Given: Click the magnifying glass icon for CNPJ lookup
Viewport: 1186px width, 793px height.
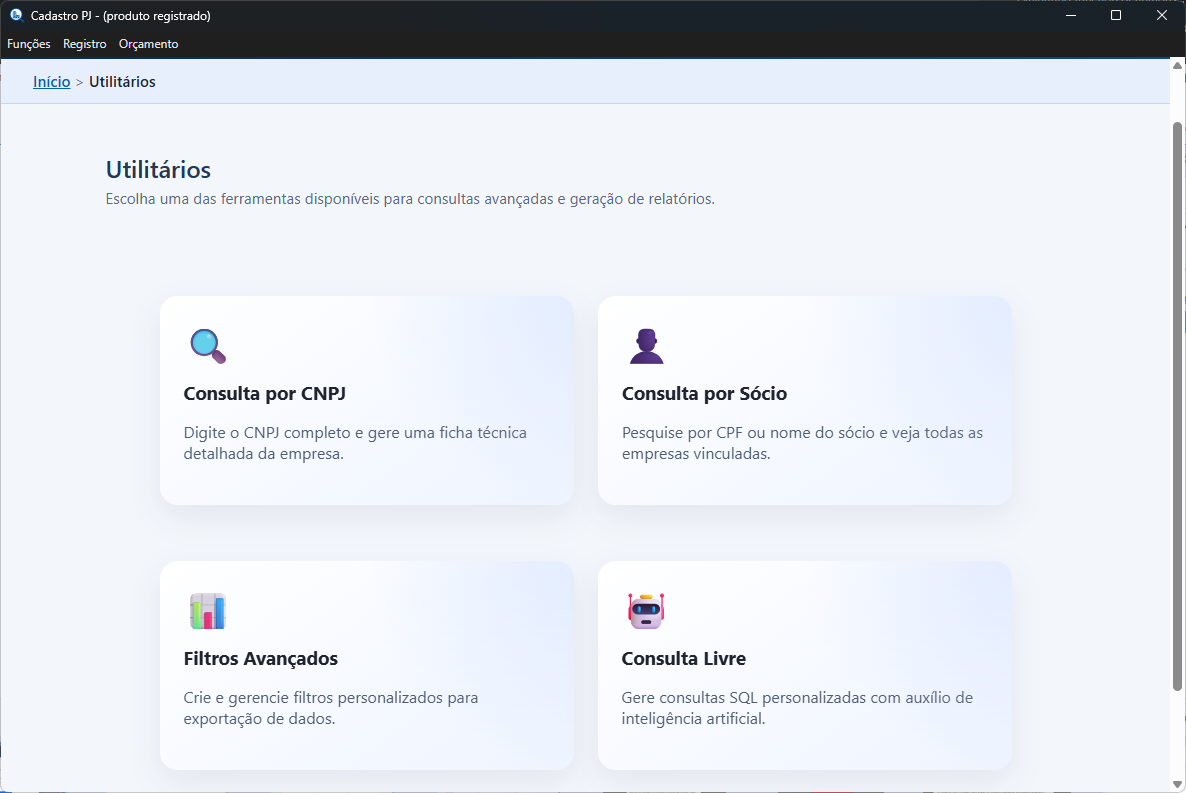Looking at the screenshot, I should 208,346.
